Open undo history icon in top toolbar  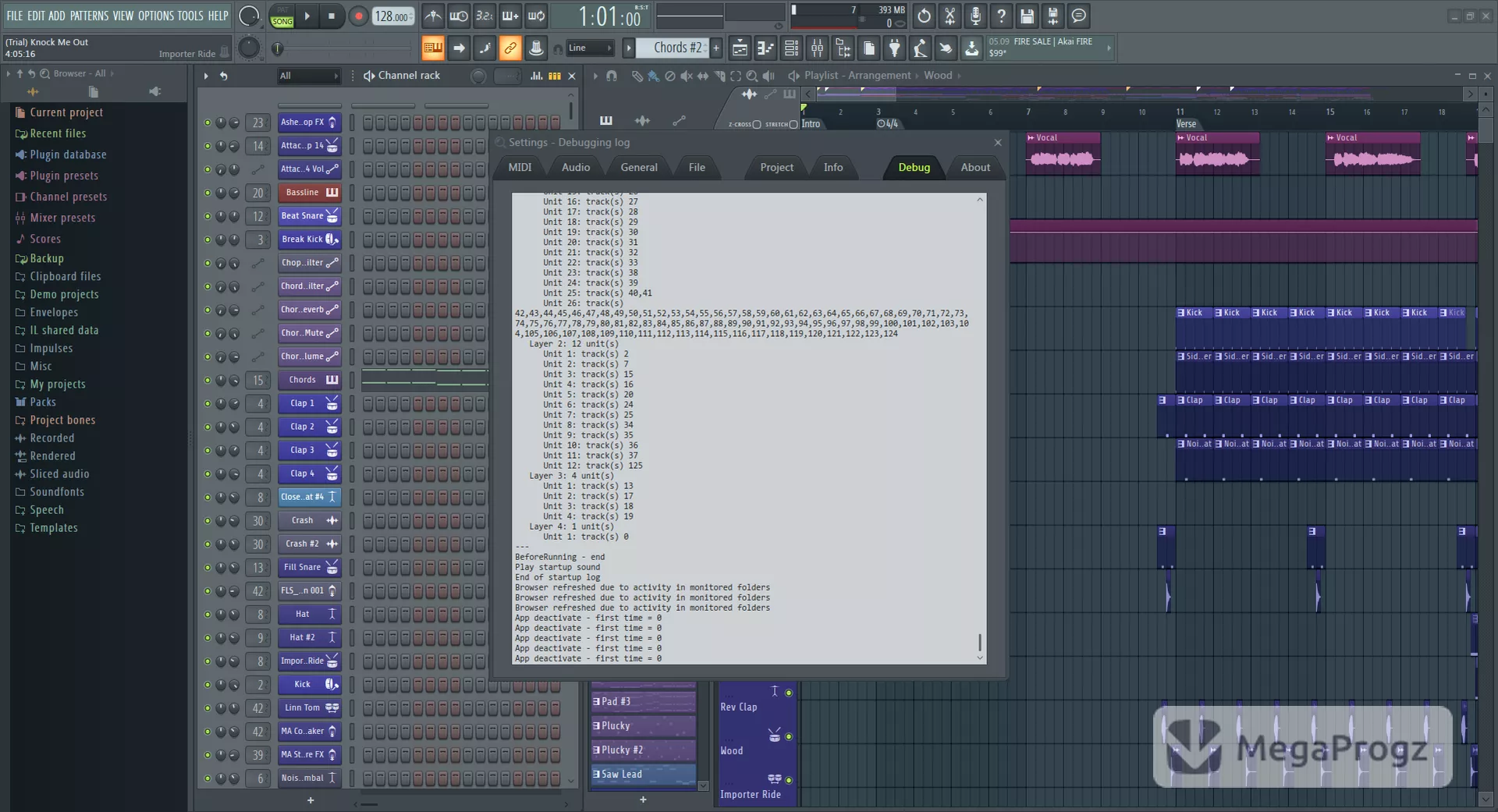point(924,16)
